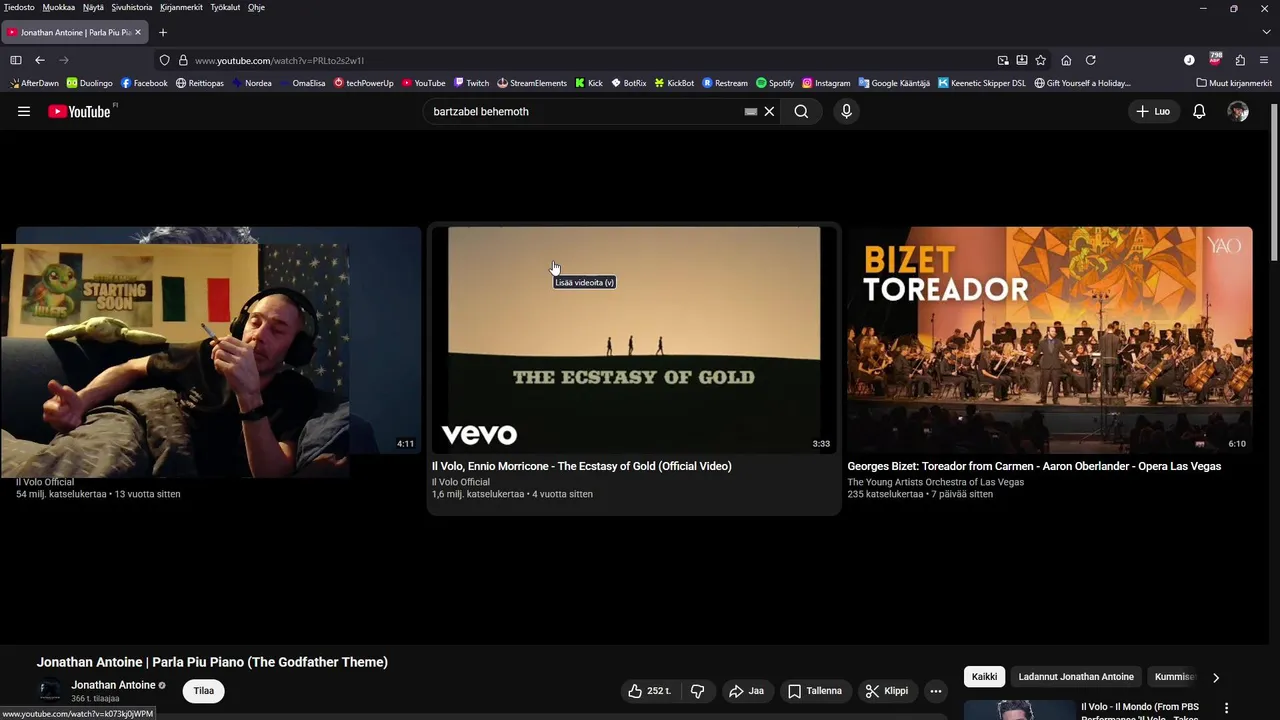Expand the Muut kirjanmerkit bookmarks folder
1280x720 pixels.
pyautogui.click(x=1234, y=83)
